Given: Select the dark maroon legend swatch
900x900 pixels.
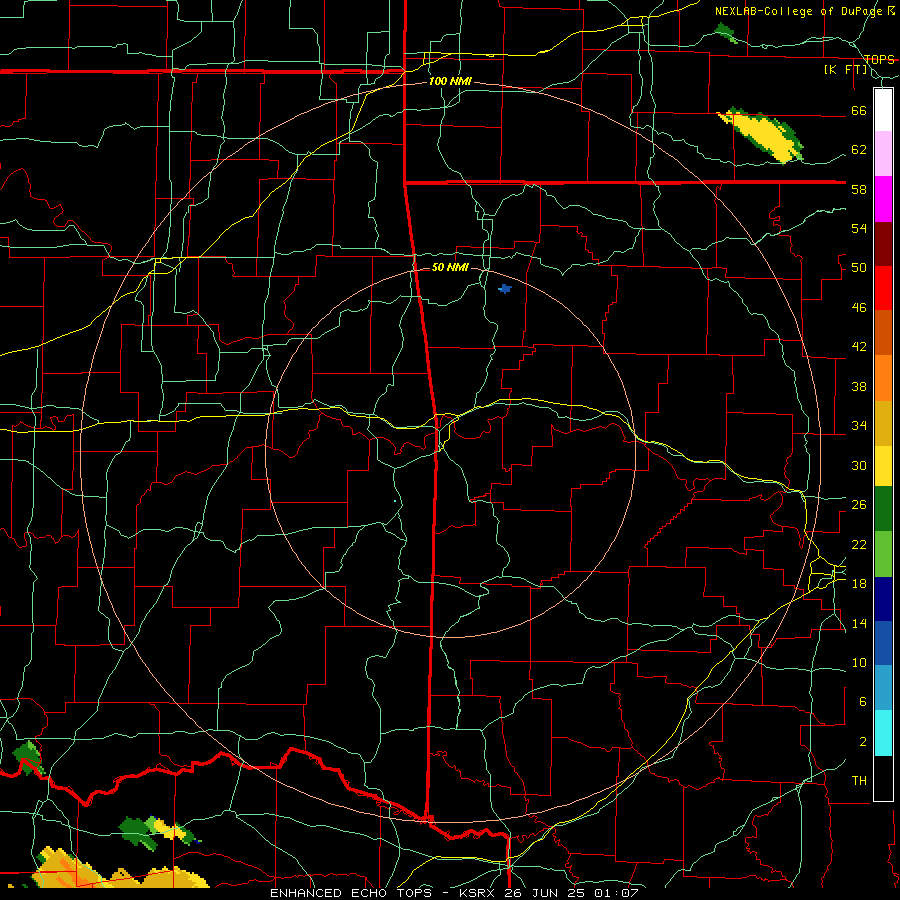Looking at the screenshot, I should click(883, 243).
